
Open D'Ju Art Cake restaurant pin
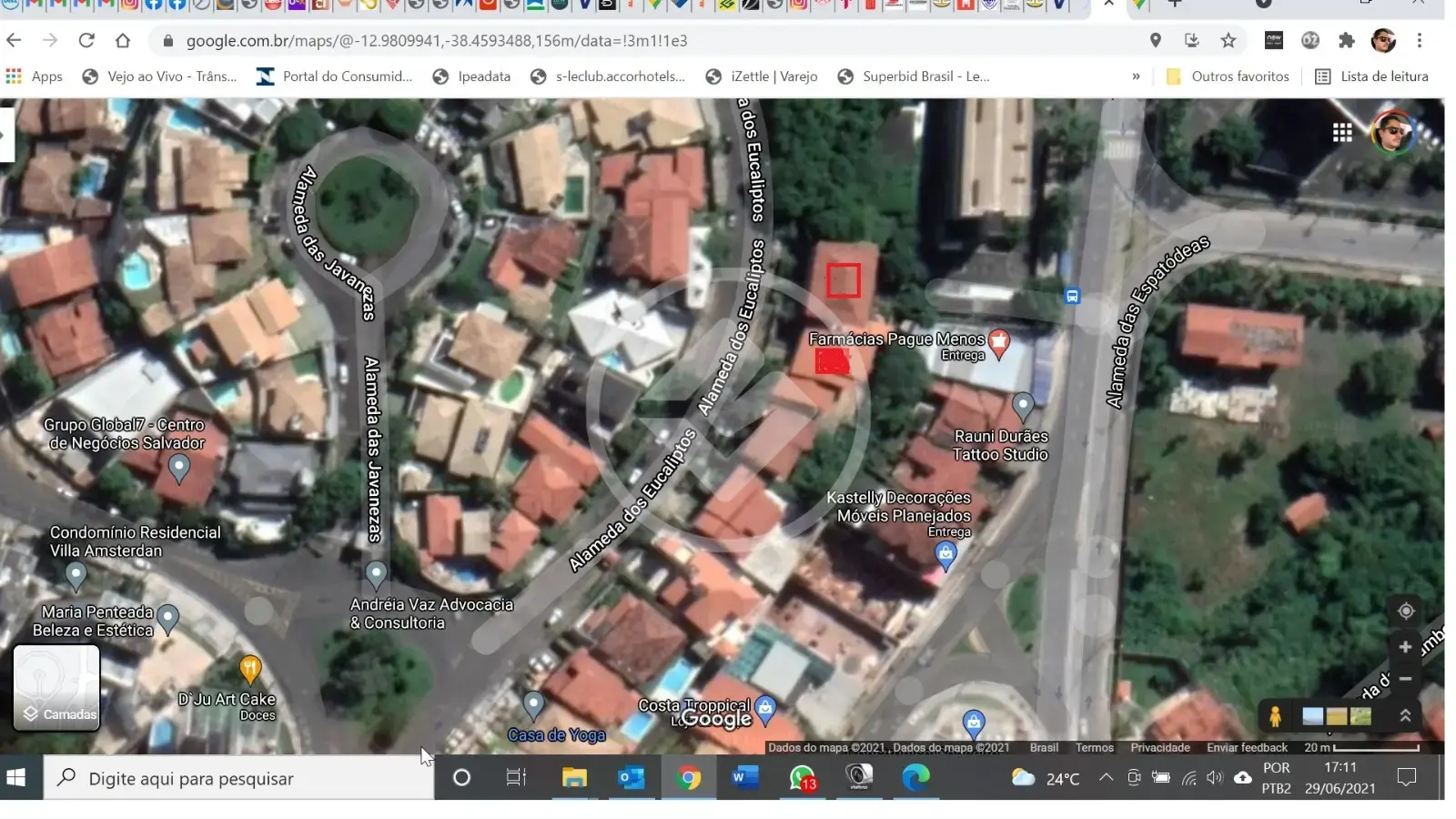pyautogui.click(x=250, y=670)
